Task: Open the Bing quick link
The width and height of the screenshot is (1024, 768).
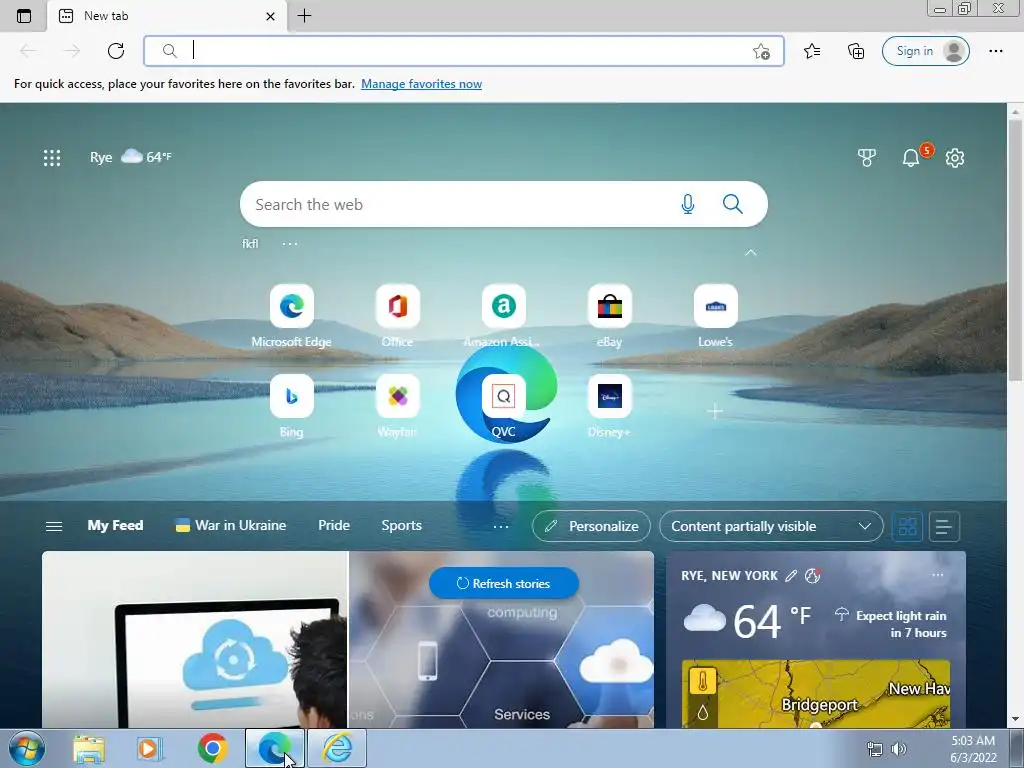Action: 291,406
